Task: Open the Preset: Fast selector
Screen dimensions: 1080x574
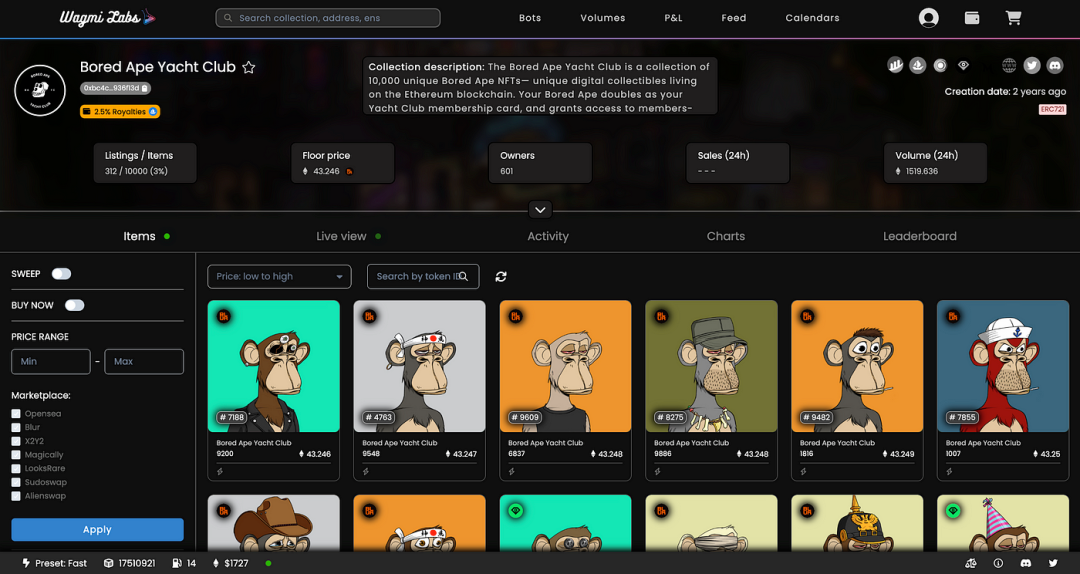Action: pos(54,563)
